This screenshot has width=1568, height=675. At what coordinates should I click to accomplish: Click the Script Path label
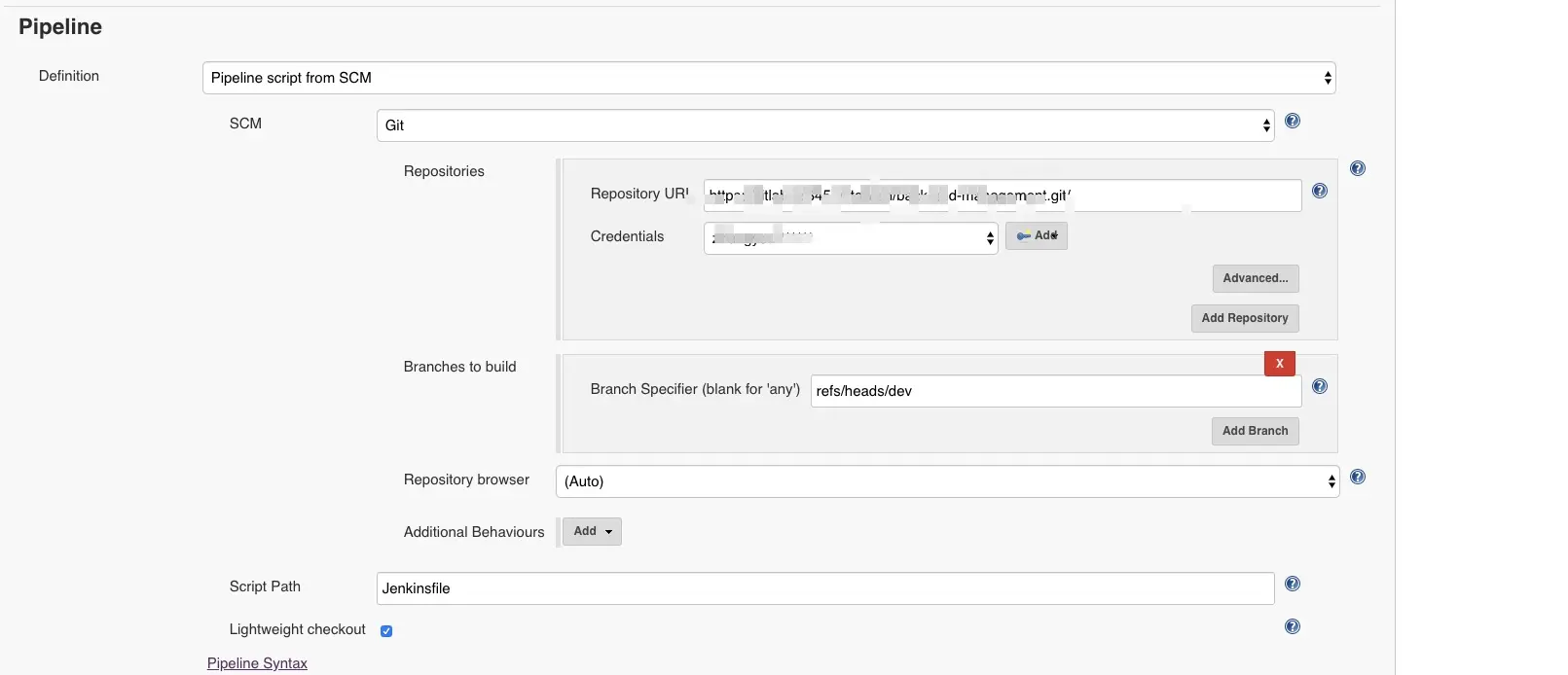(265, 586)
